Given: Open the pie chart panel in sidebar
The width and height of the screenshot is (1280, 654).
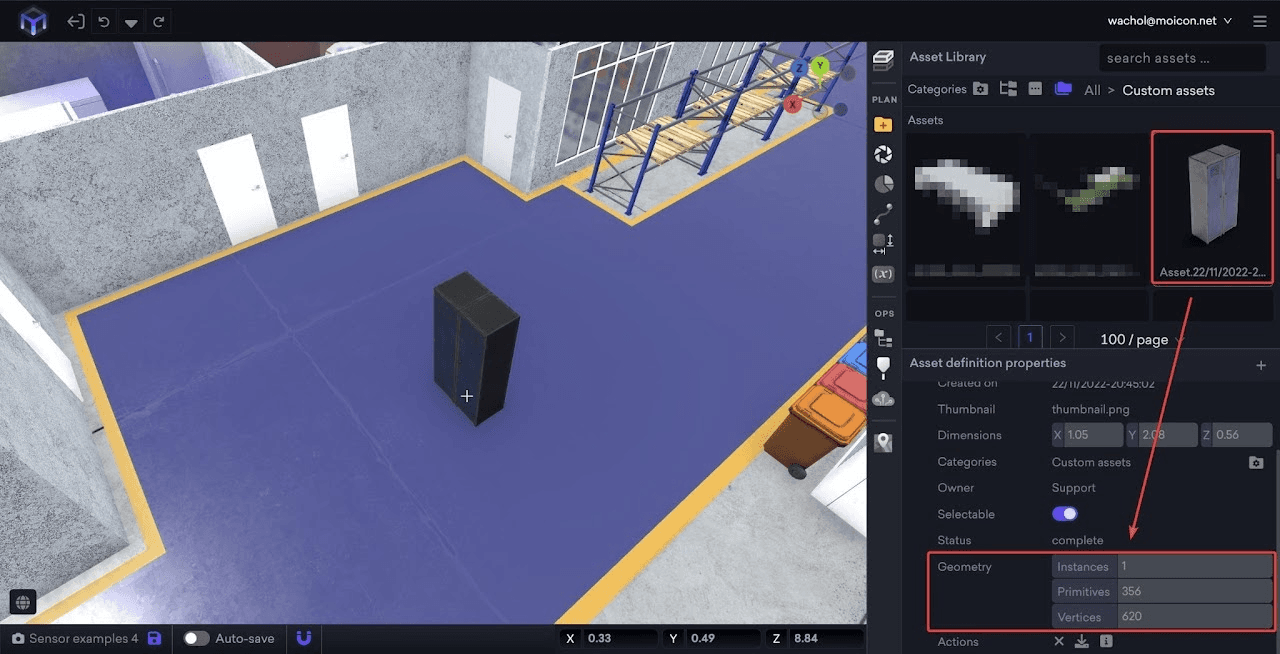Looking at the screenshot, I should (x=883, y=184).
